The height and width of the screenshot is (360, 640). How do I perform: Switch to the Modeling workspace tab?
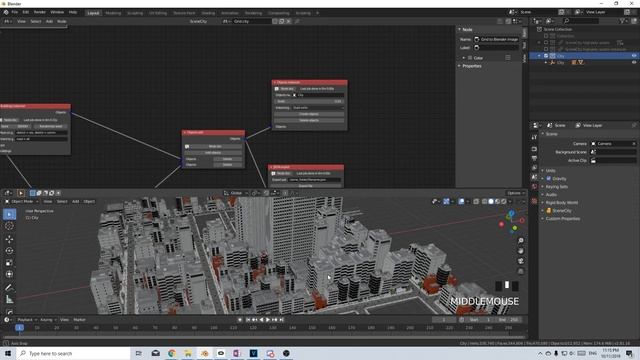[x=113, y=13]
